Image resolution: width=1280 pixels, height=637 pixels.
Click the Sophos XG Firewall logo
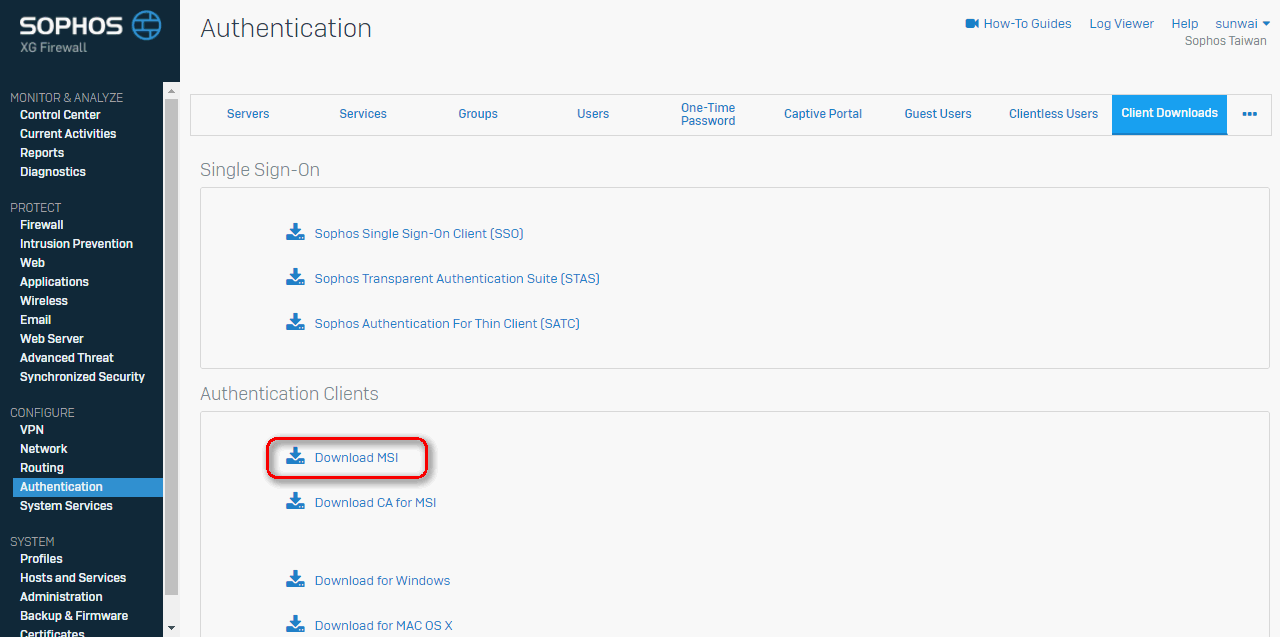[x=90, y=32]
